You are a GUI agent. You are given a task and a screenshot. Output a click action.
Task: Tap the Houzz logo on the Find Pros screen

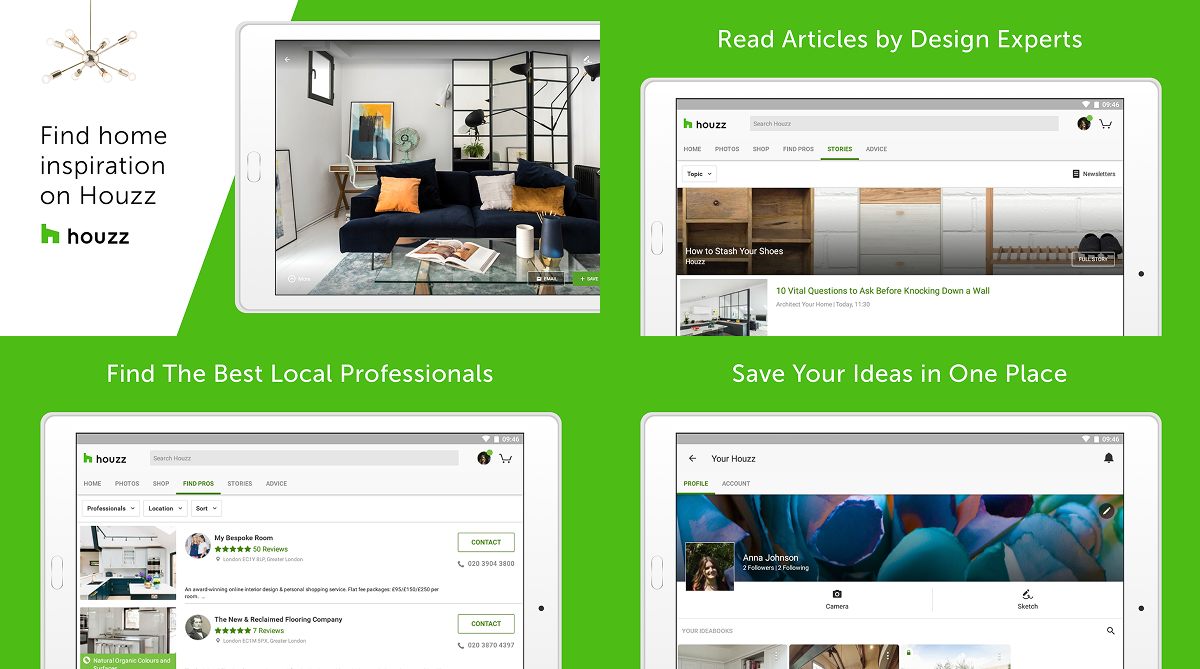click(x=105, y=458)
